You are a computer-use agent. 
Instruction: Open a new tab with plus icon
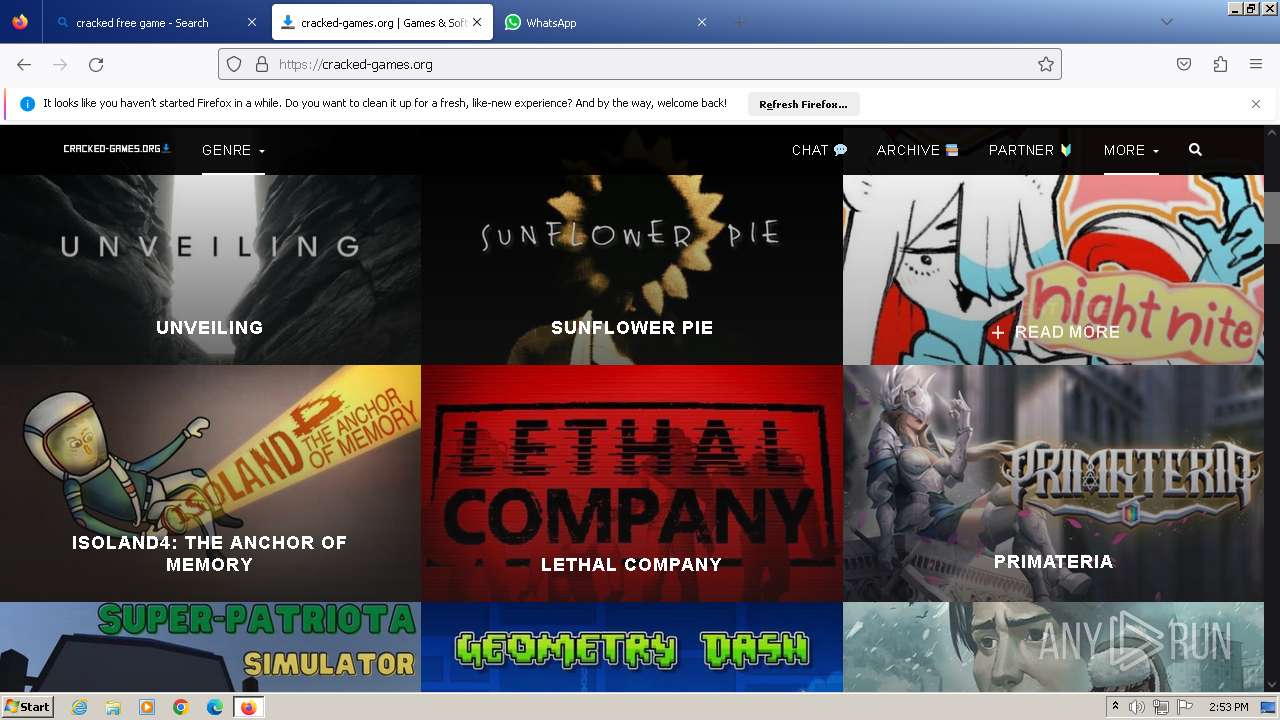point(739,22)
